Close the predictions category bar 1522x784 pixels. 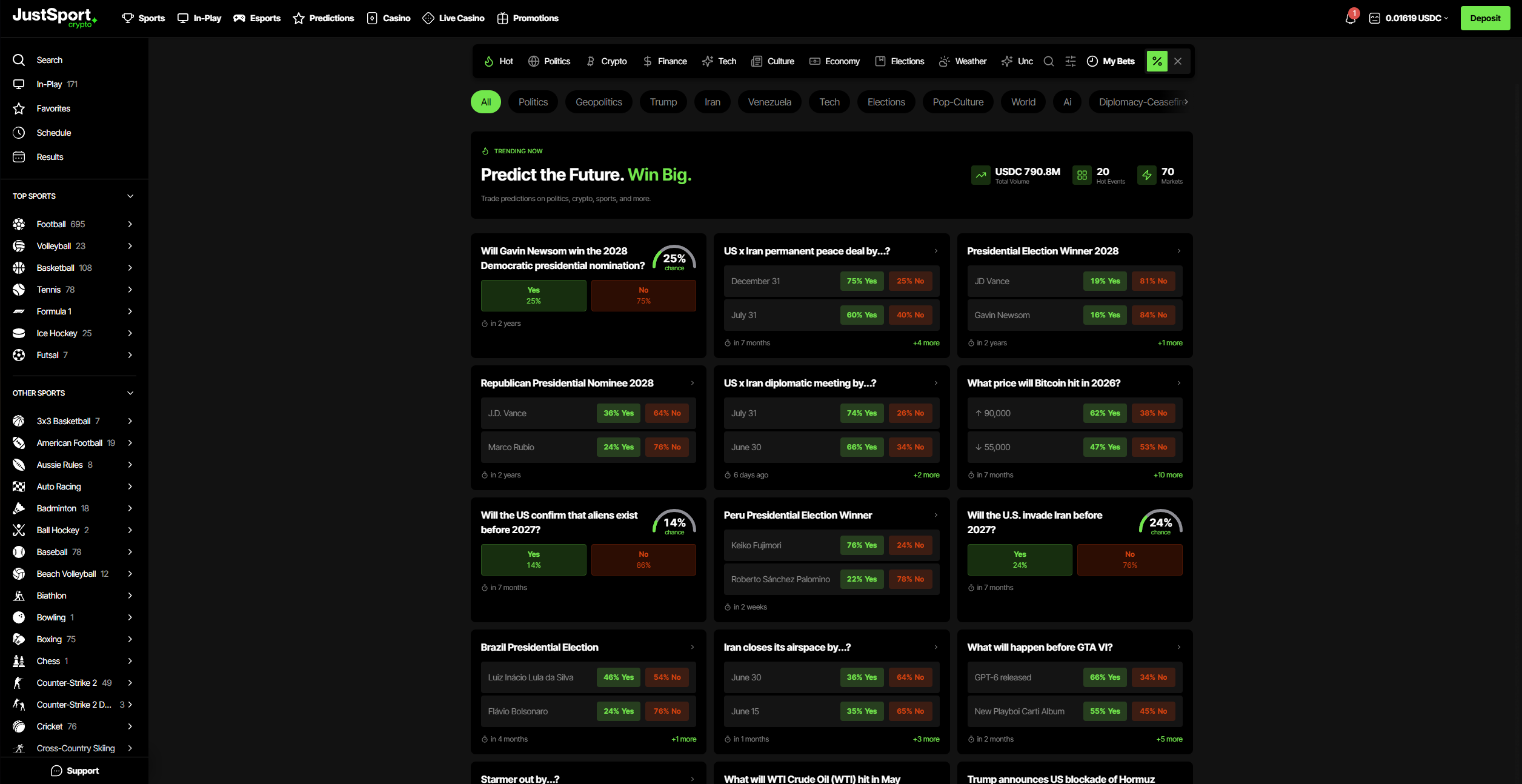(x=1178, y=61)
